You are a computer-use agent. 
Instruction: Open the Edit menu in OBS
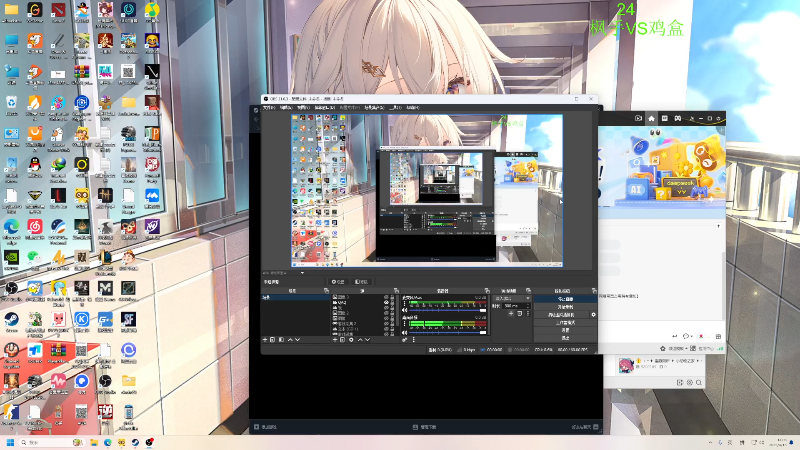(287, 108)
